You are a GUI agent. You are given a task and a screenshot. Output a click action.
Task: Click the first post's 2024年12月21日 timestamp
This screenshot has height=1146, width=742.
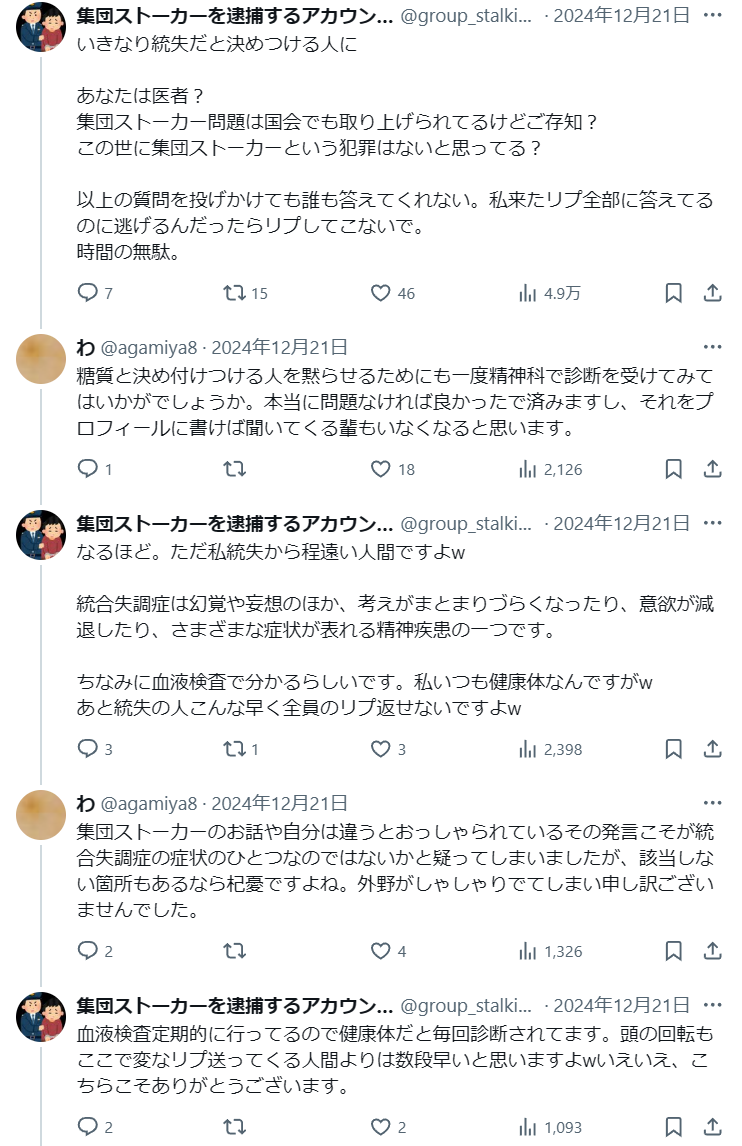click(623, 16)
